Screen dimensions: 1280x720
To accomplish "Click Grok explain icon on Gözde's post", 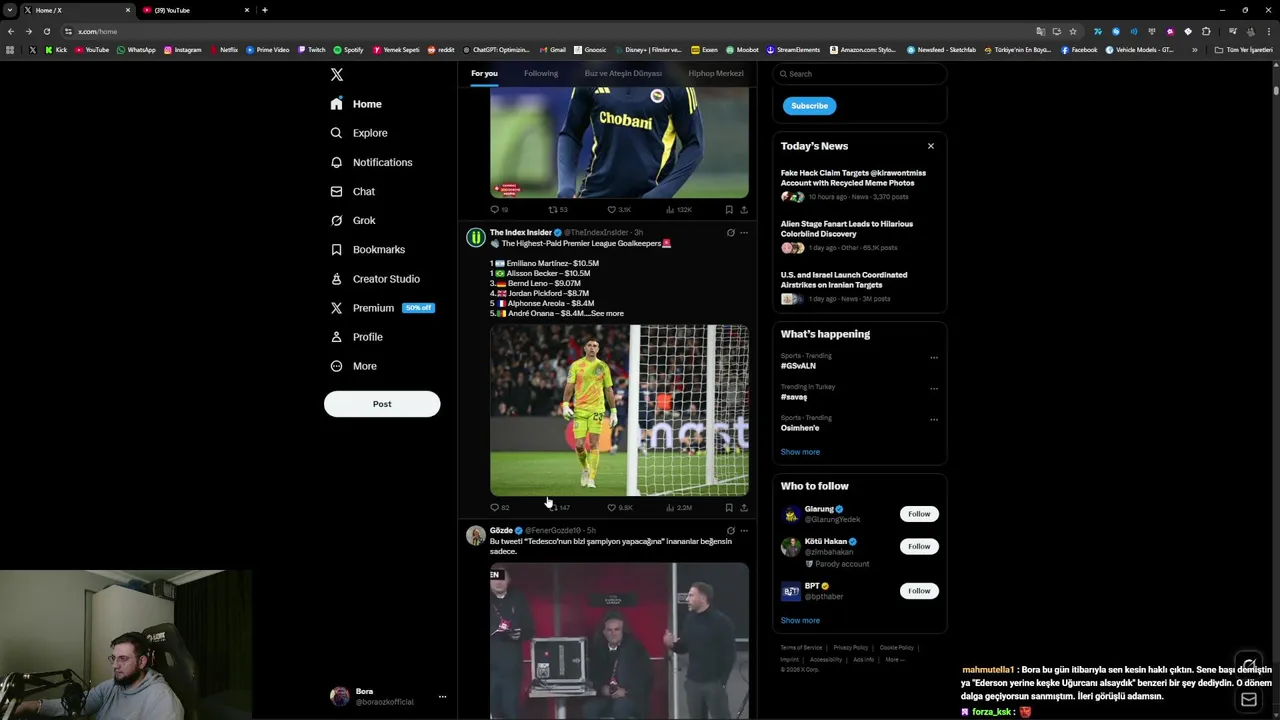I will [730, 531].
